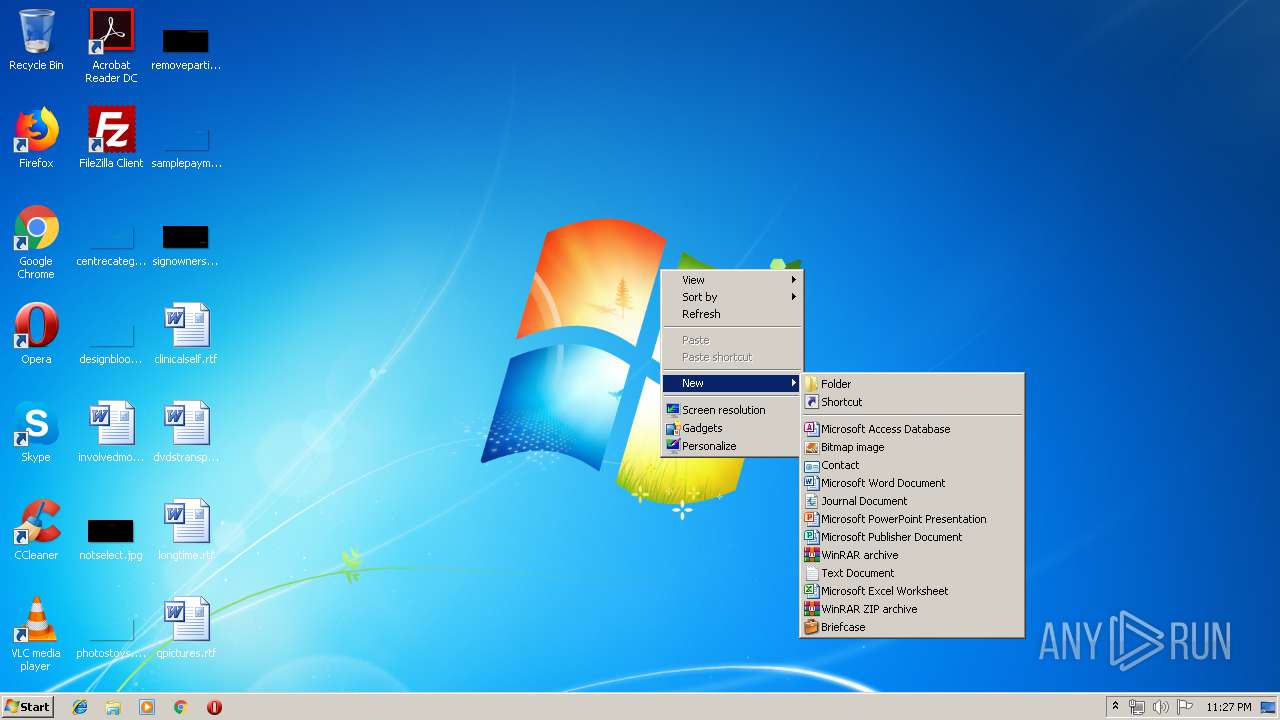Open VLC media player shortcut

tap(36, 634)
